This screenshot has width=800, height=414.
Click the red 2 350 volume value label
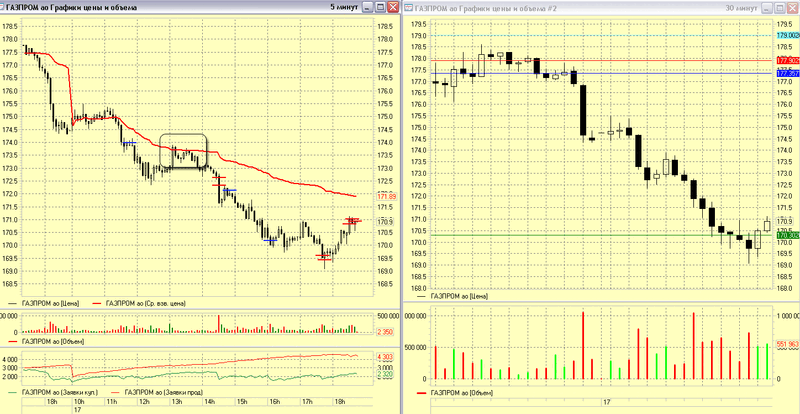tap(385, 332)
